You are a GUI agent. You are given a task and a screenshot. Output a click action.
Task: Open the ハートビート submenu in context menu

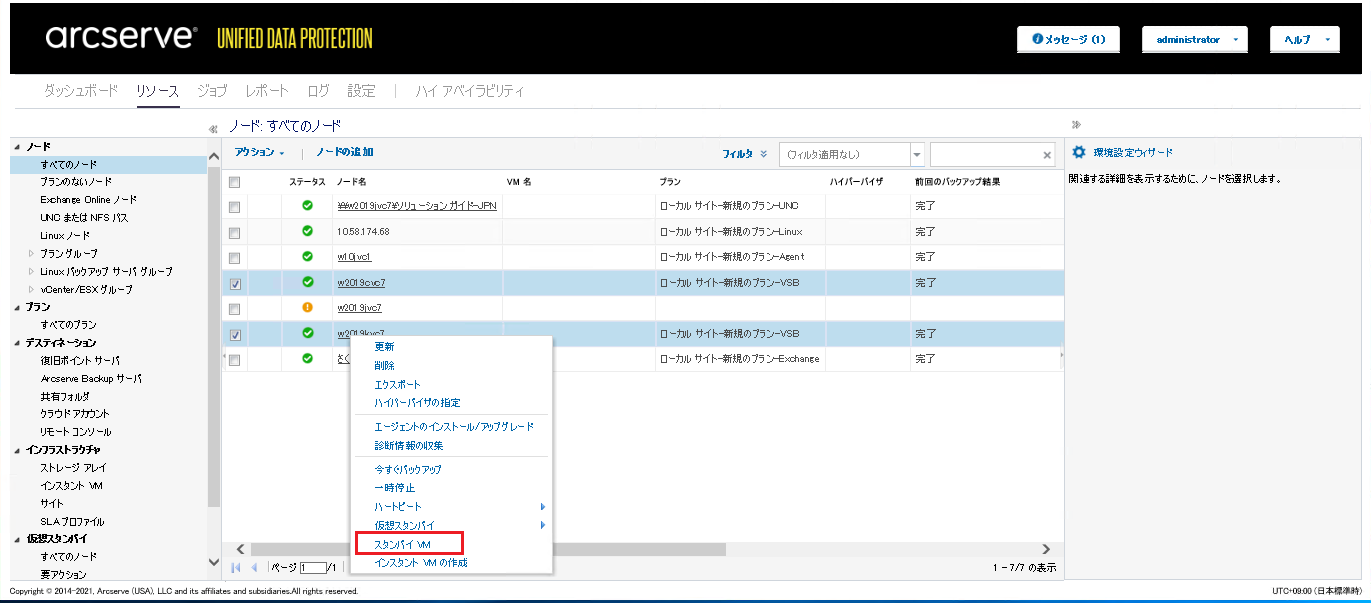[452, 507]
